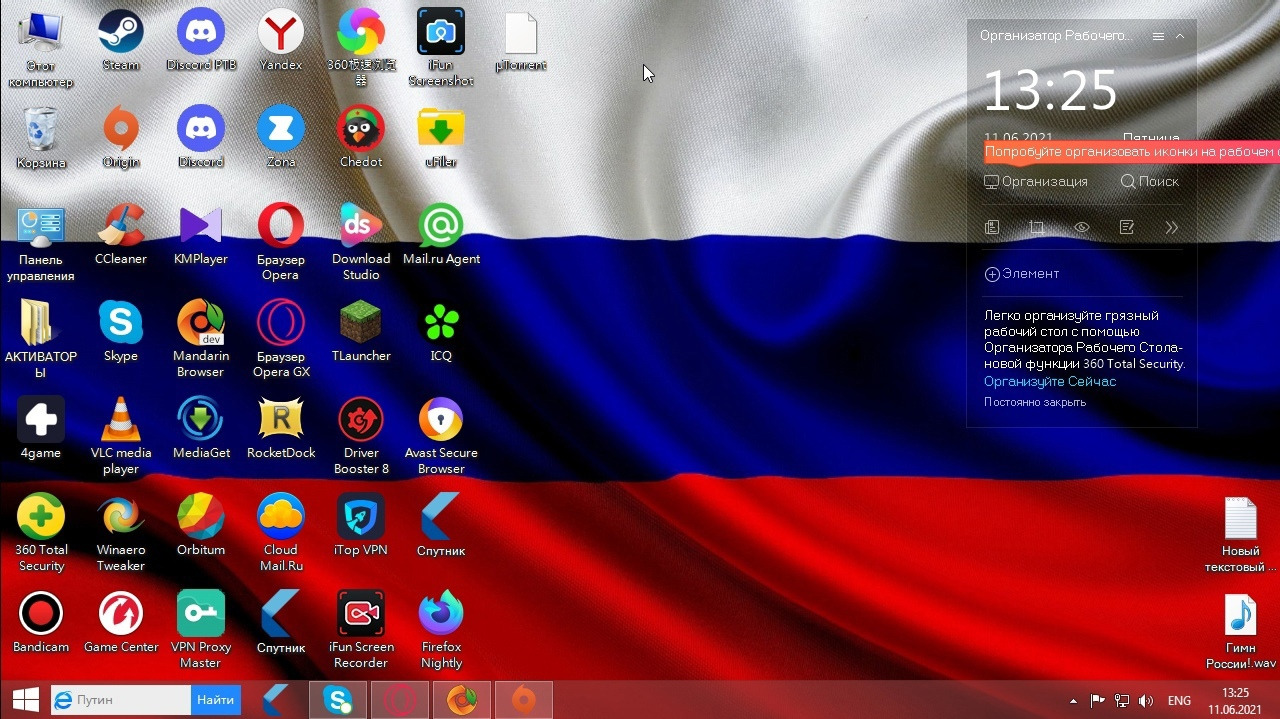Open the Steam desktop icon
The image size is (1280, 719).
(121, 41)
